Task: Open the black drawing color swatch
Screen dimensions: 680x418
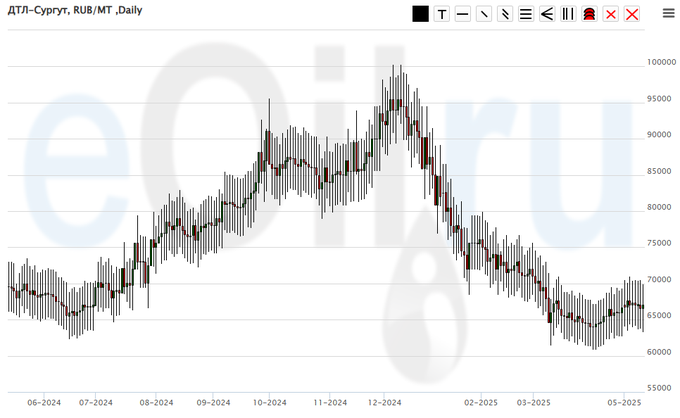Action: 420,14
